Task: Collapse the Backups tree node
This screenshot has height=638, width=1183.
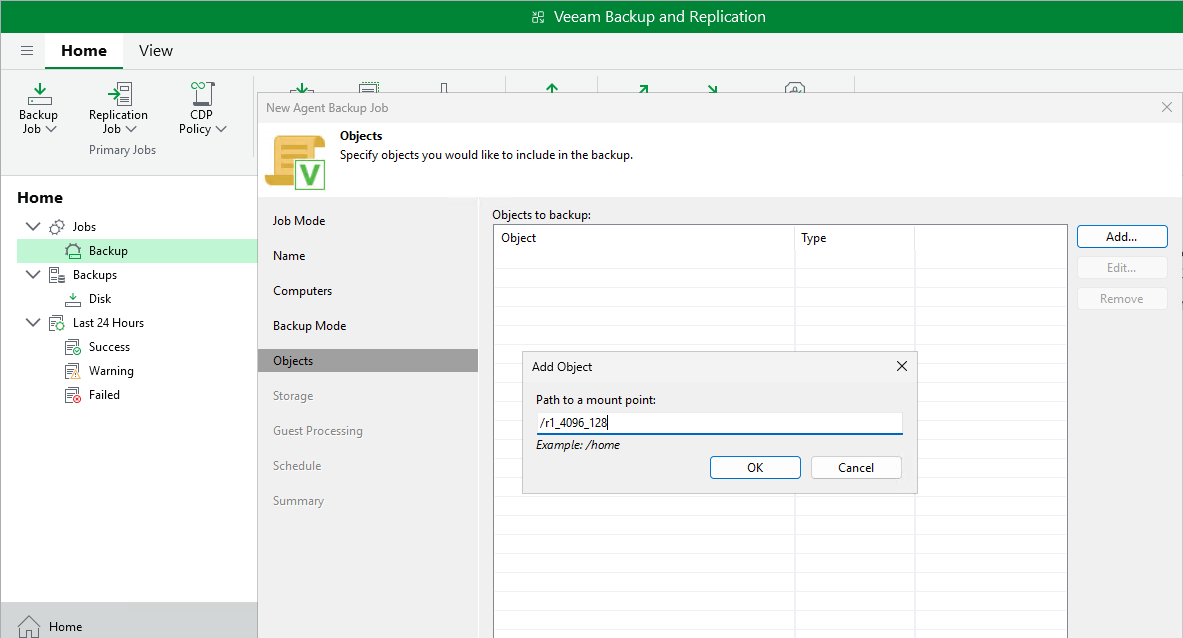Action: 32,275
